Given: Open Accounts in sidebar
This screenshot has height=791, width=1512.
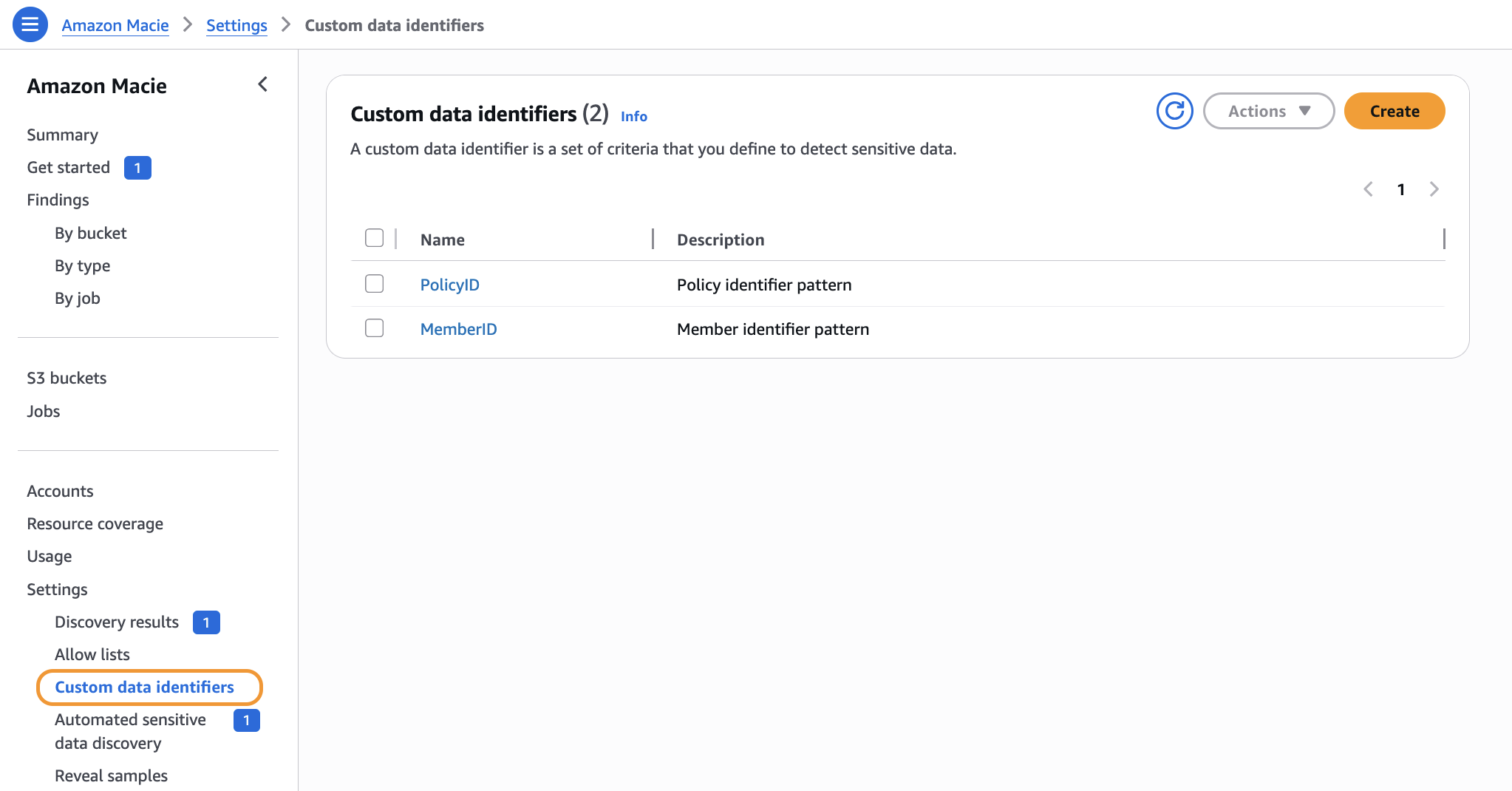Looking at the screenshot, I should [x=61, y=491].
